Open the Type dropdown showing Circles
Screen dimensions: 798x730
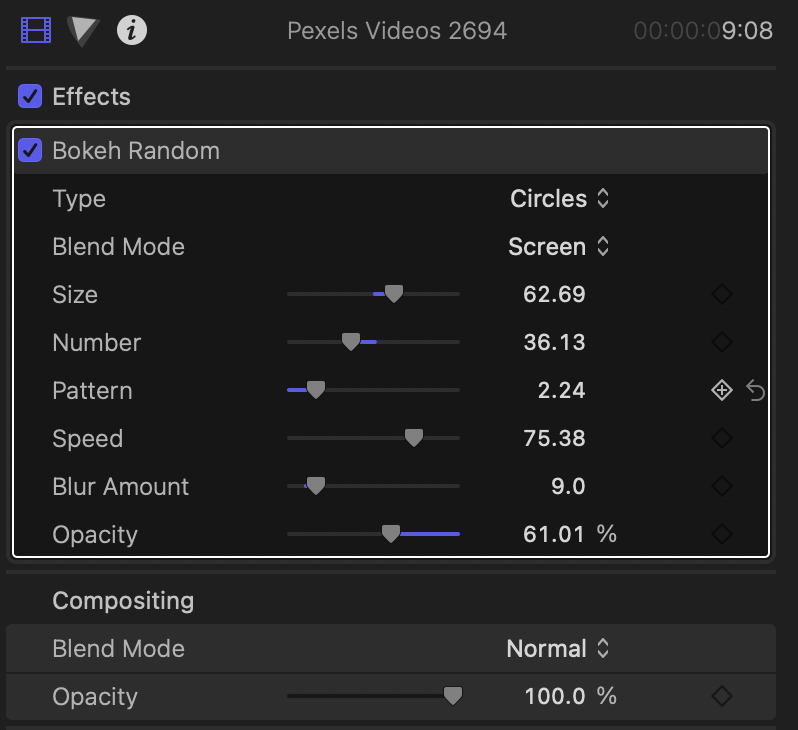click(559, 199)
